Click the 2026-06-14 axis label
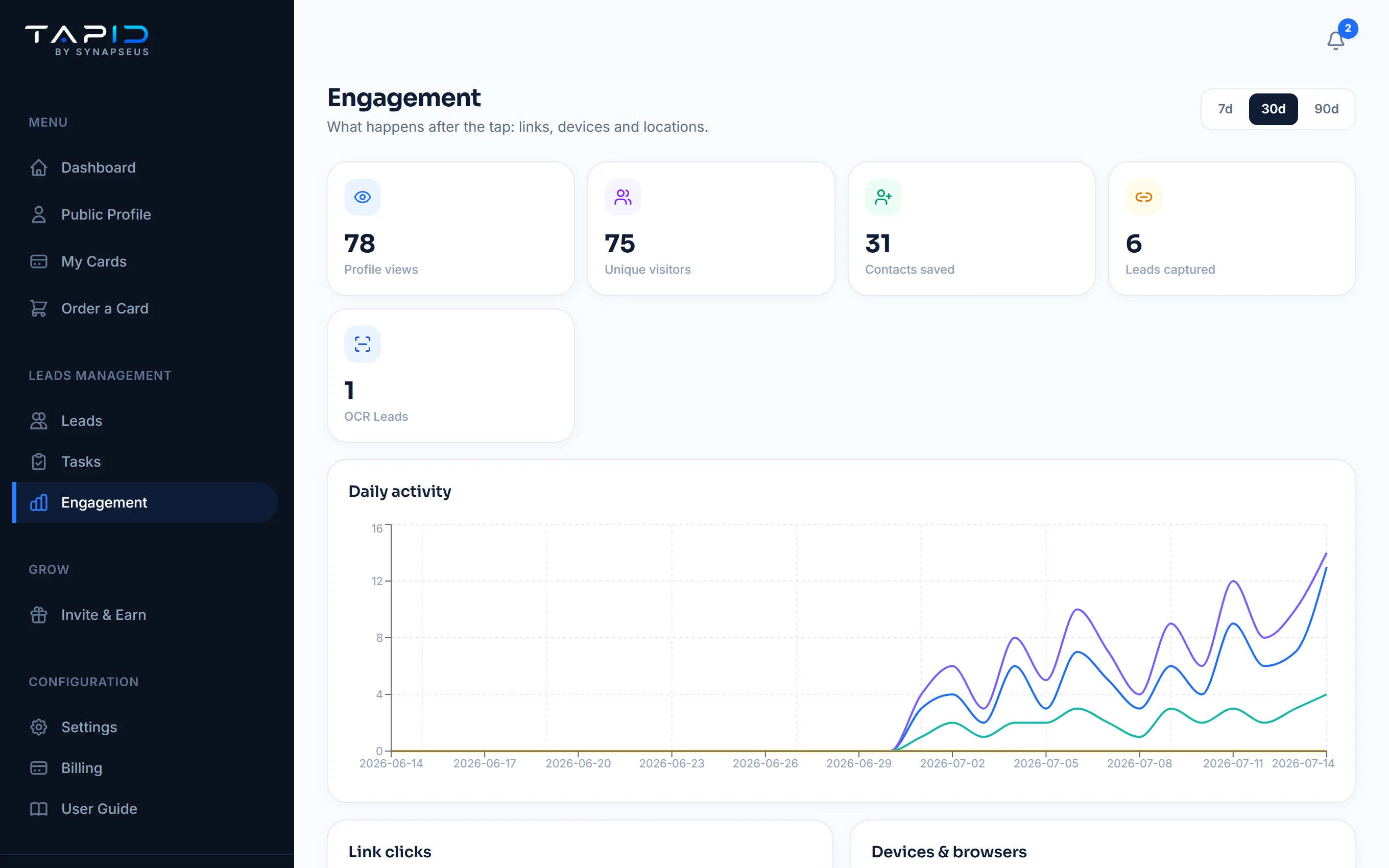 391,763
